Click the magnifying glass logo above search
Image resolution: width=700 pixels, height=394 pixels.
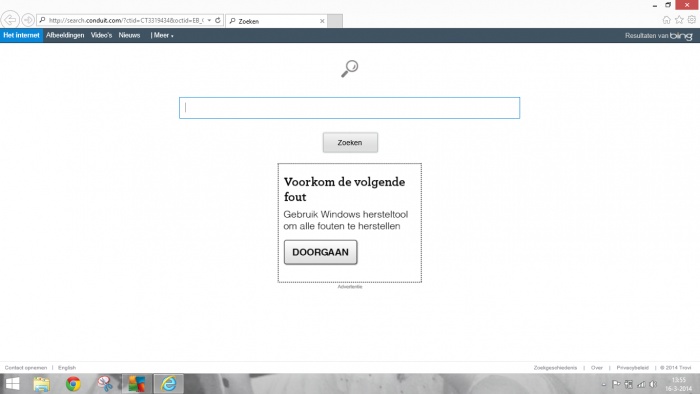(350, 68)
